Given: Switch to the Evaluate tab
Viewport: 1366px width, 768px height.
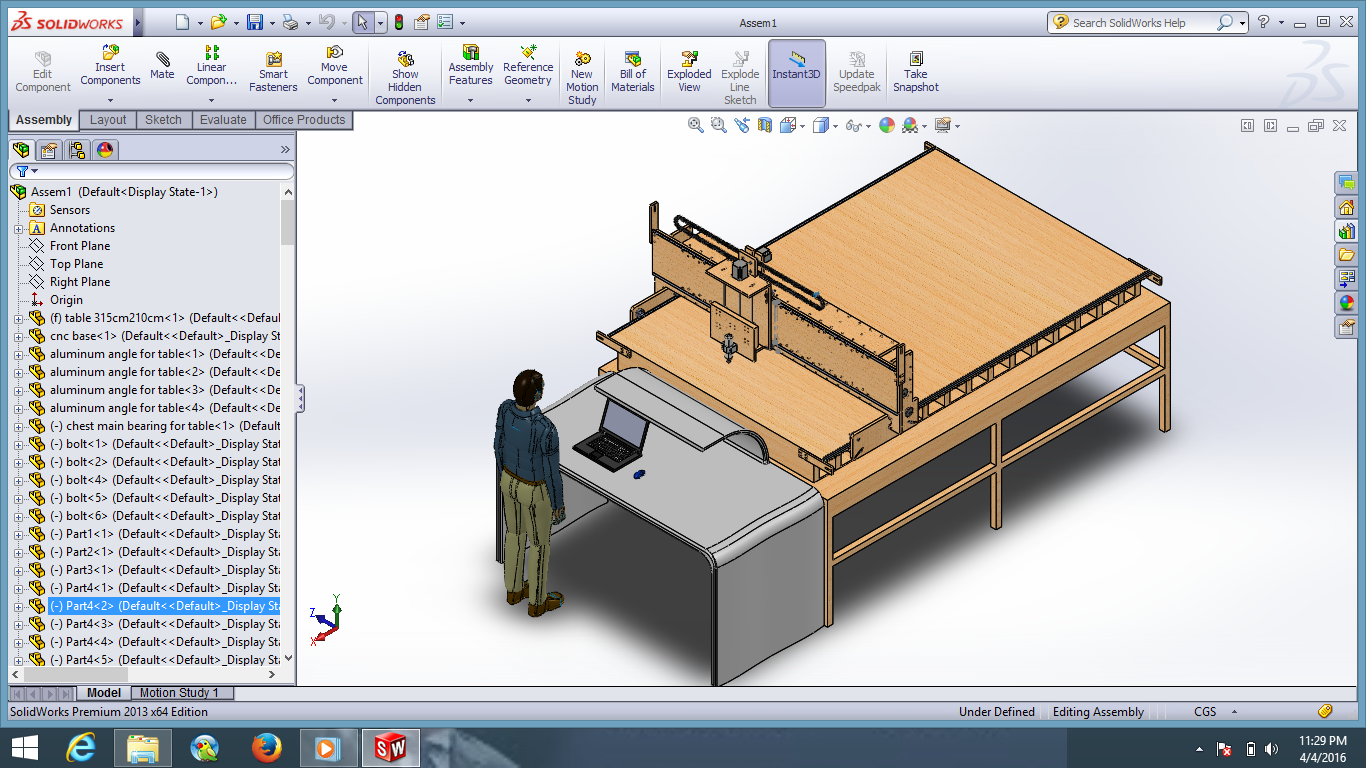Looking at the screenshot, I should [x=223, y=120].
